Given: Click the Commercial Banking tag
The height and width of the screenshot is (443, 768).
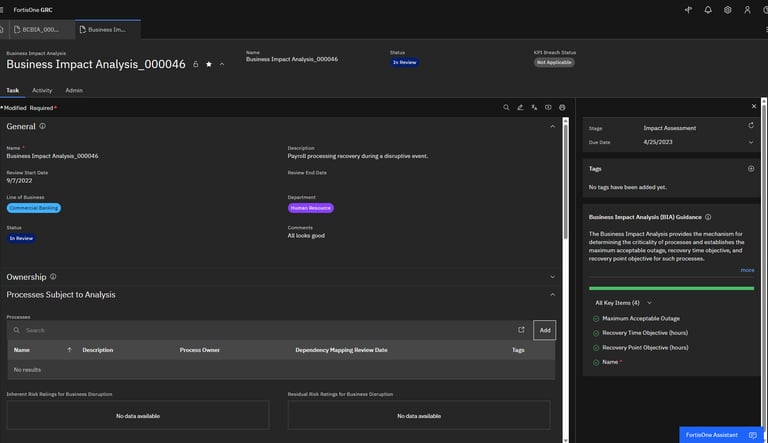Looking at the screenshot, I should 34,208.
